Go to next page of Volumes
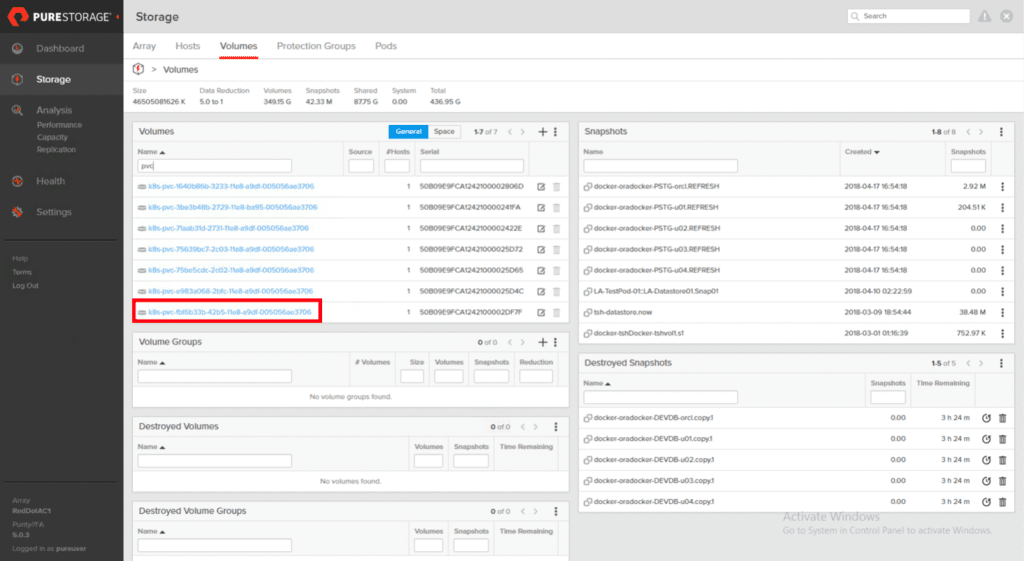1024x561 pixels. pos(522,132)
